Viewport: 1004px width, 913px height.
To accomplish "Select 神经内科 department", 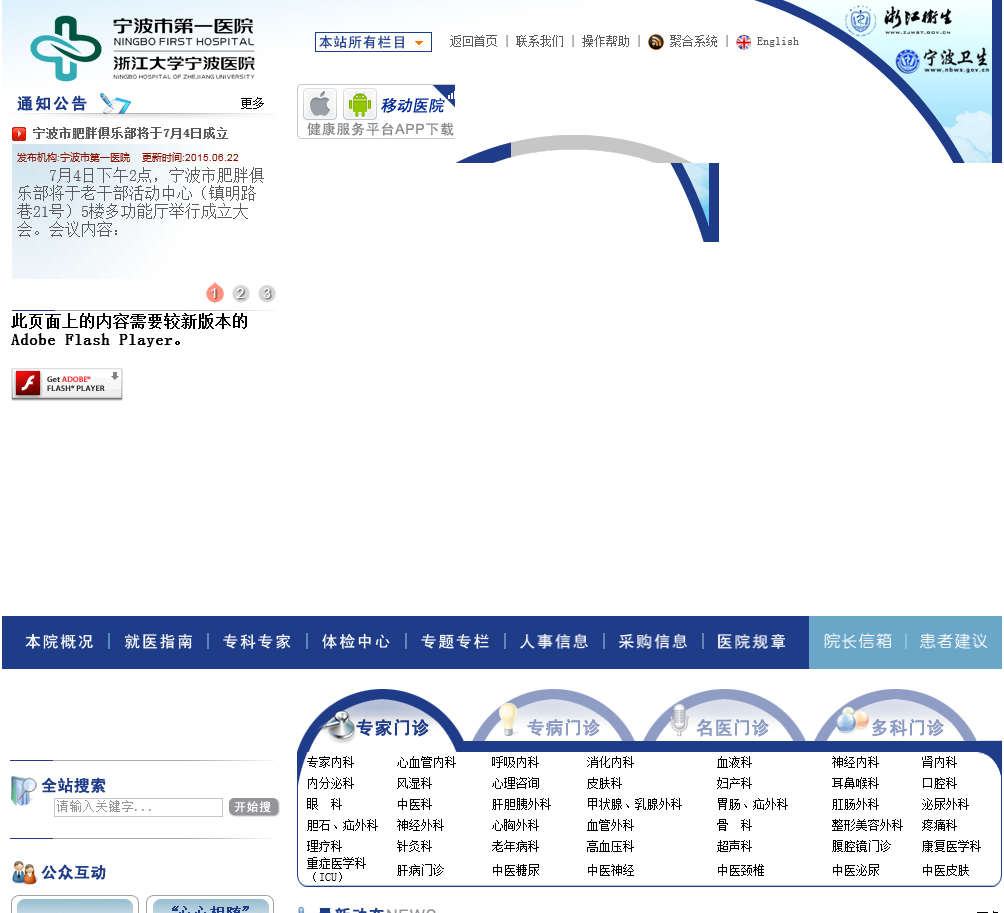I will point(855,763).
